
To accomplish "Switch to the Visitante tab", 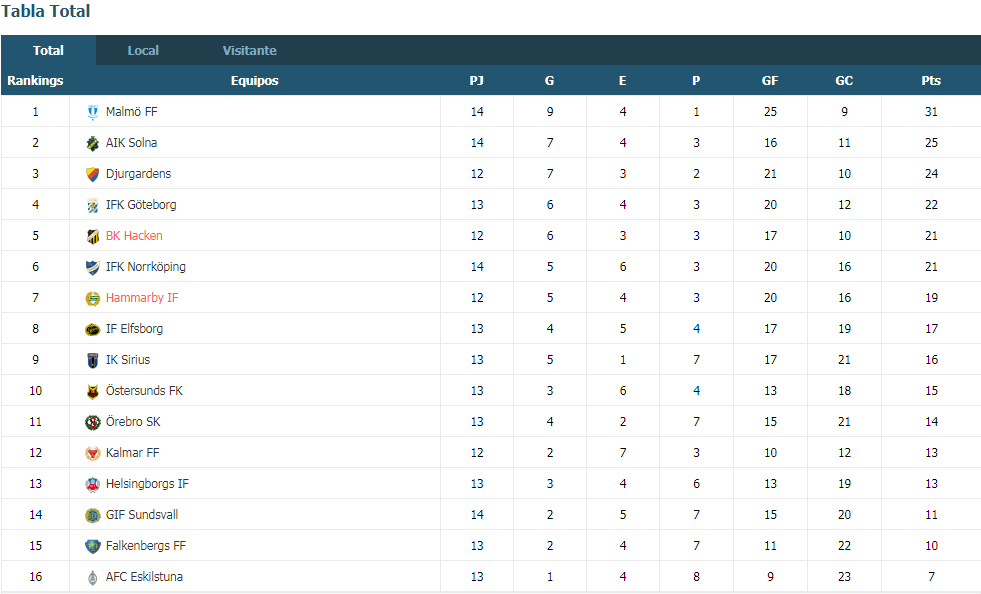I will [x=250, y=51].
